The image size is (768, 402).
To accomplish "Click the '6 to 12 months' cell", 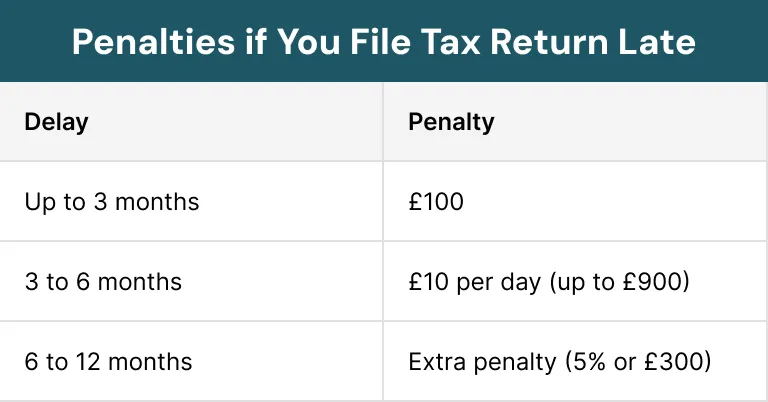I will (x=108, y=361).
